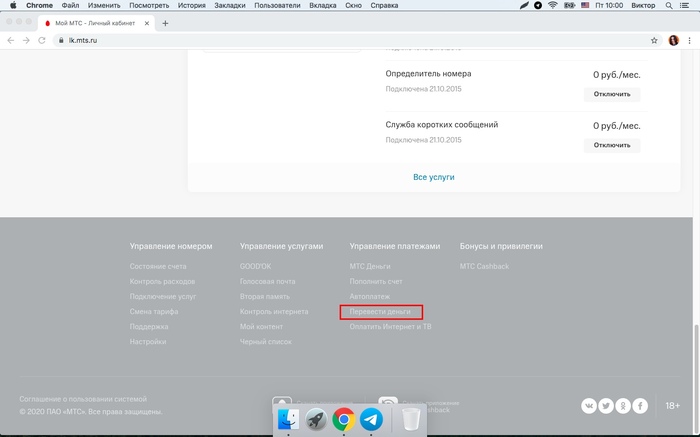700x437 pixels.
Task: Reload the page with the refresh button
Action: pyautogui.click(x=42, y=41)
